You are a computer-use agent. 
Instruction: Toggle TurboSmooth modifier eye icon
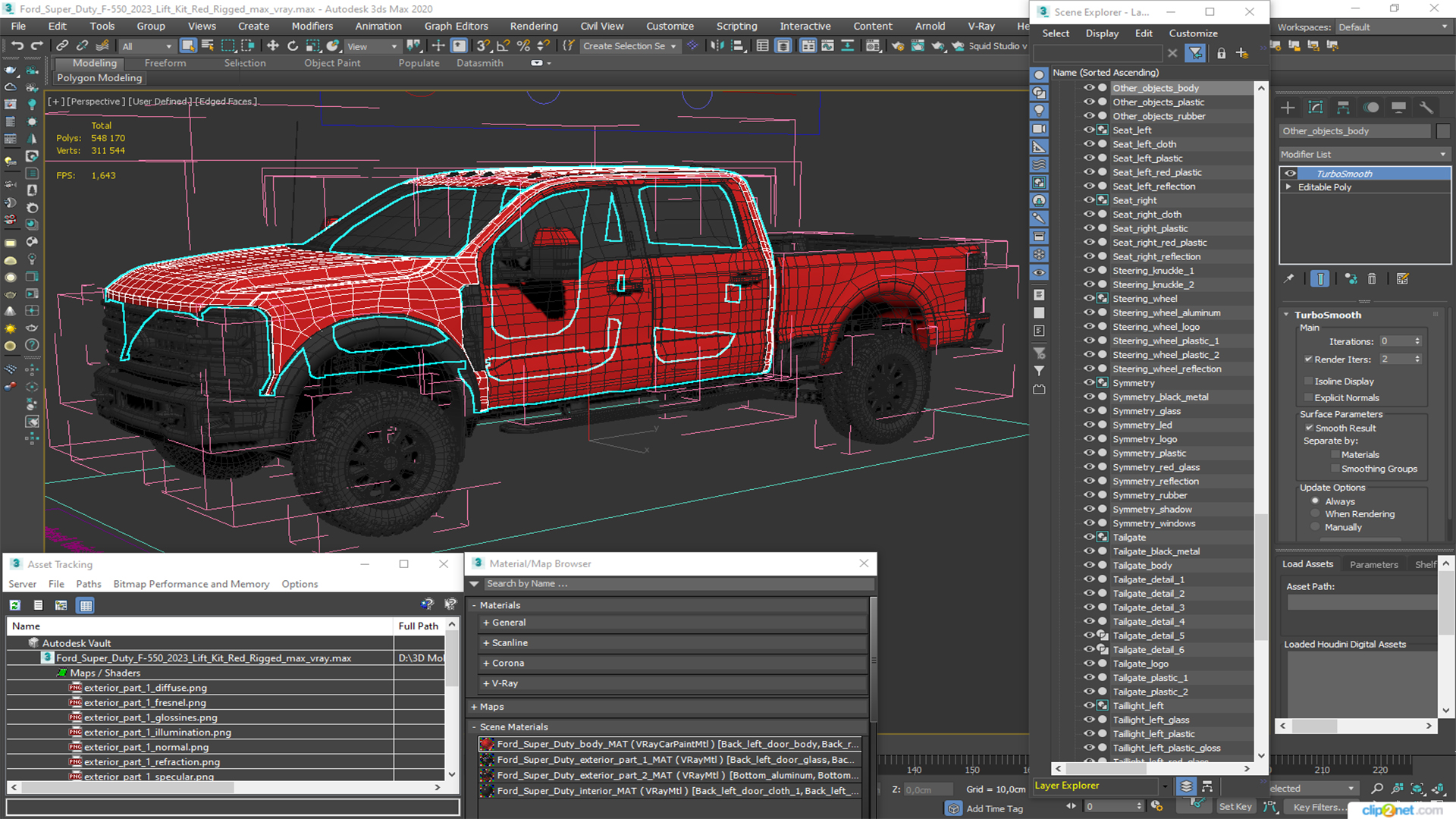point(1290,174)
